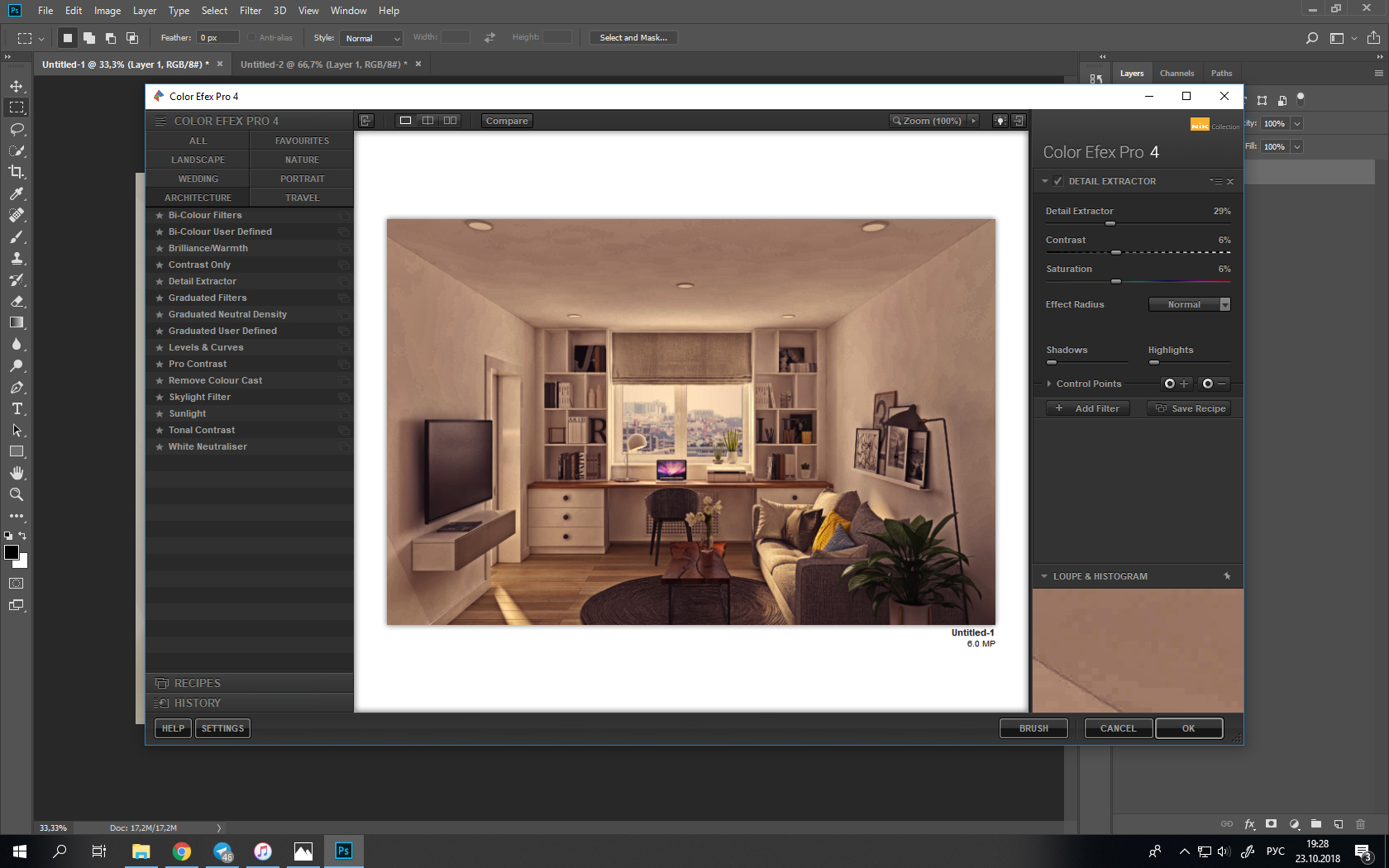Expand the Recipes panel

(x=250, y=683)
